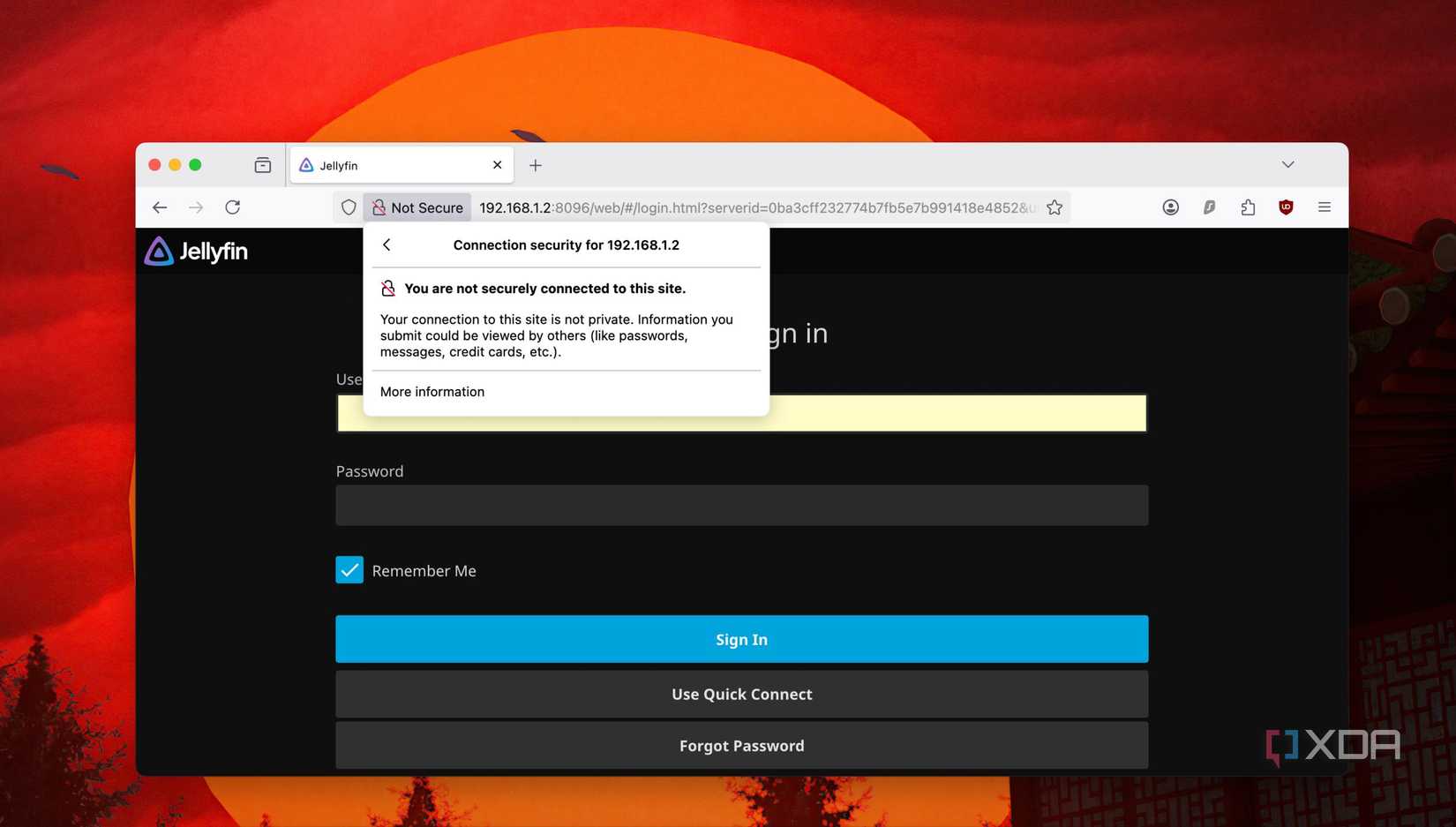
Task: Open the More information link
Action: pos(432,391)
